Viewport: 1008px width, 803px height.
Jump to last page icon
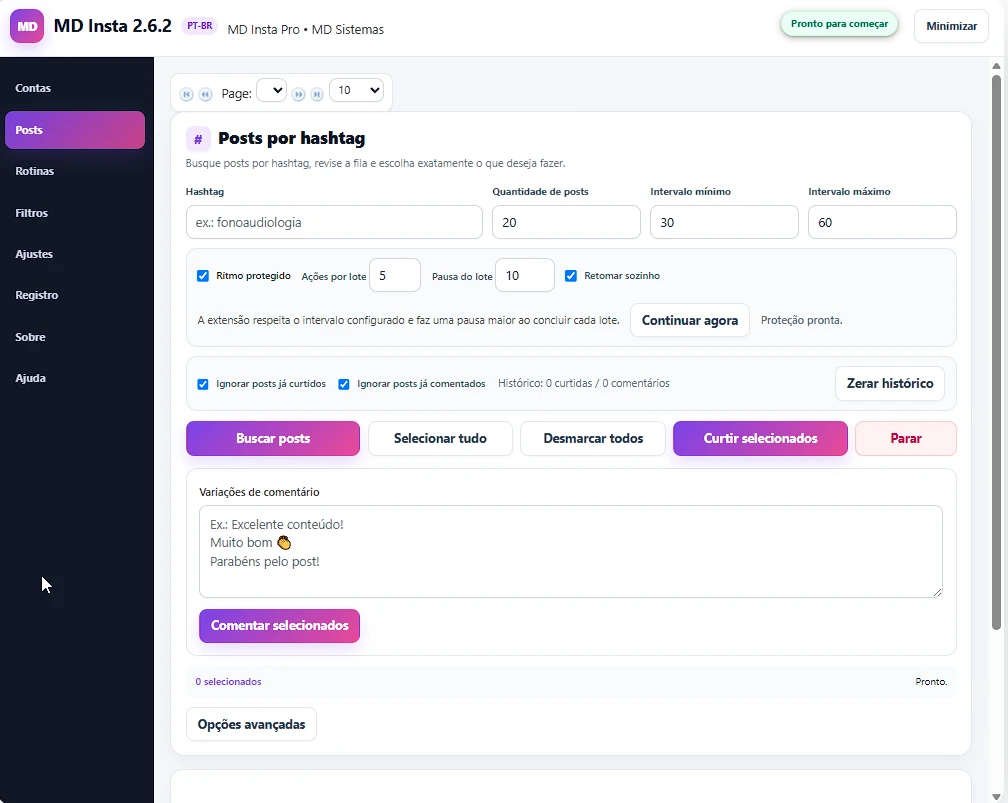(x=317, y=95)
